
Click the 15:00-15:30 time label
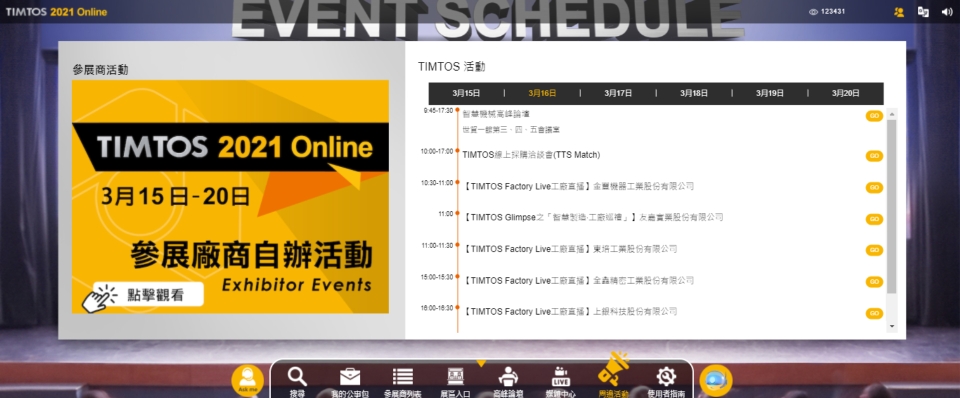pyautogui.click(x=437, y=277)
